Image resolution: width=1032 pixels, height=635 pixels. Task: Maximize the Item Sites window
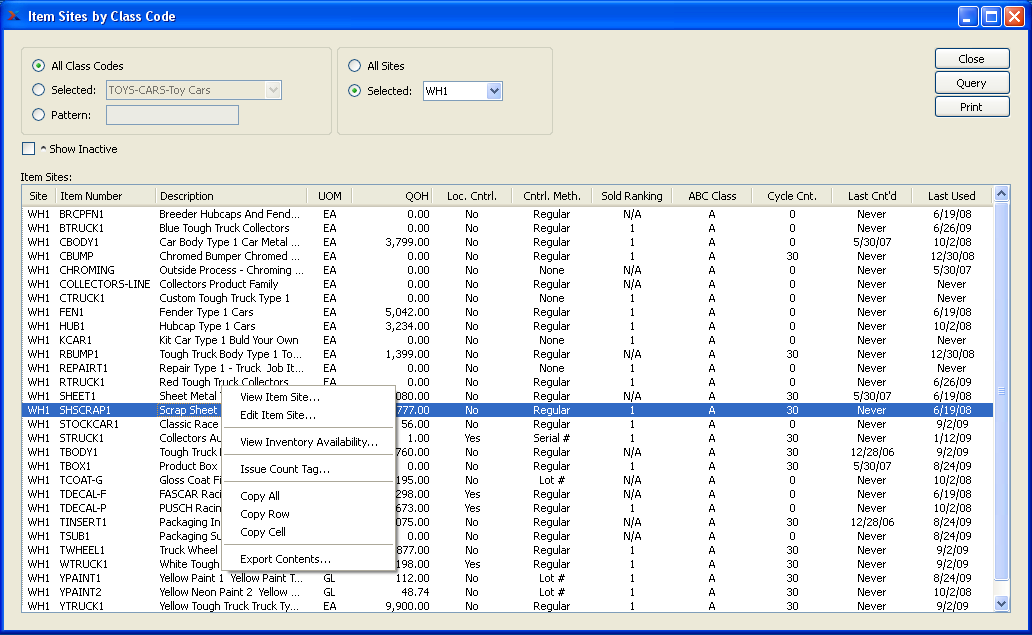click(x=991, y=16)
